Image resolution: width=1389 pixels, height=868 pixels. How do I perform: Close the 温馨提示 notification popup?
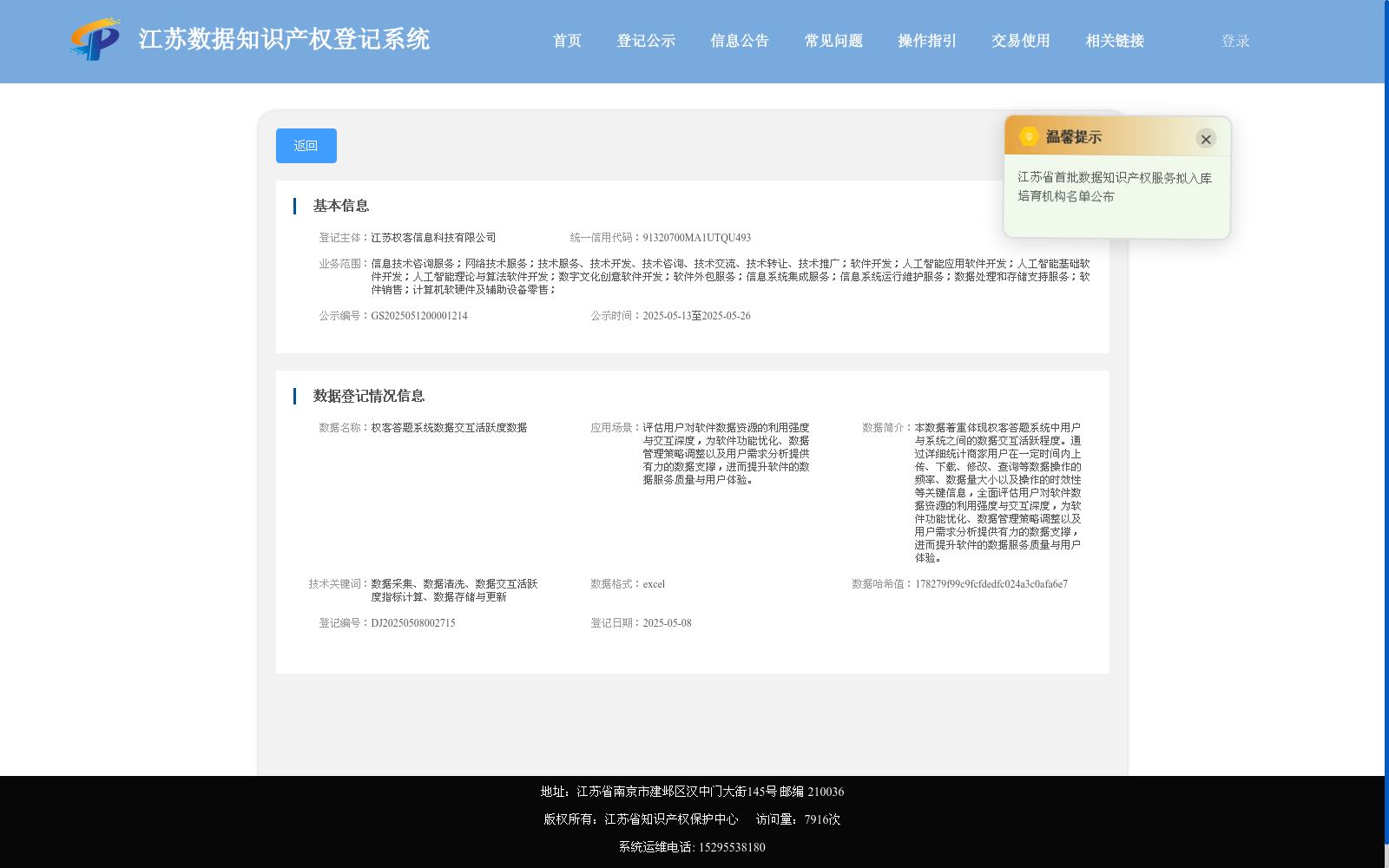point(1206,139)
